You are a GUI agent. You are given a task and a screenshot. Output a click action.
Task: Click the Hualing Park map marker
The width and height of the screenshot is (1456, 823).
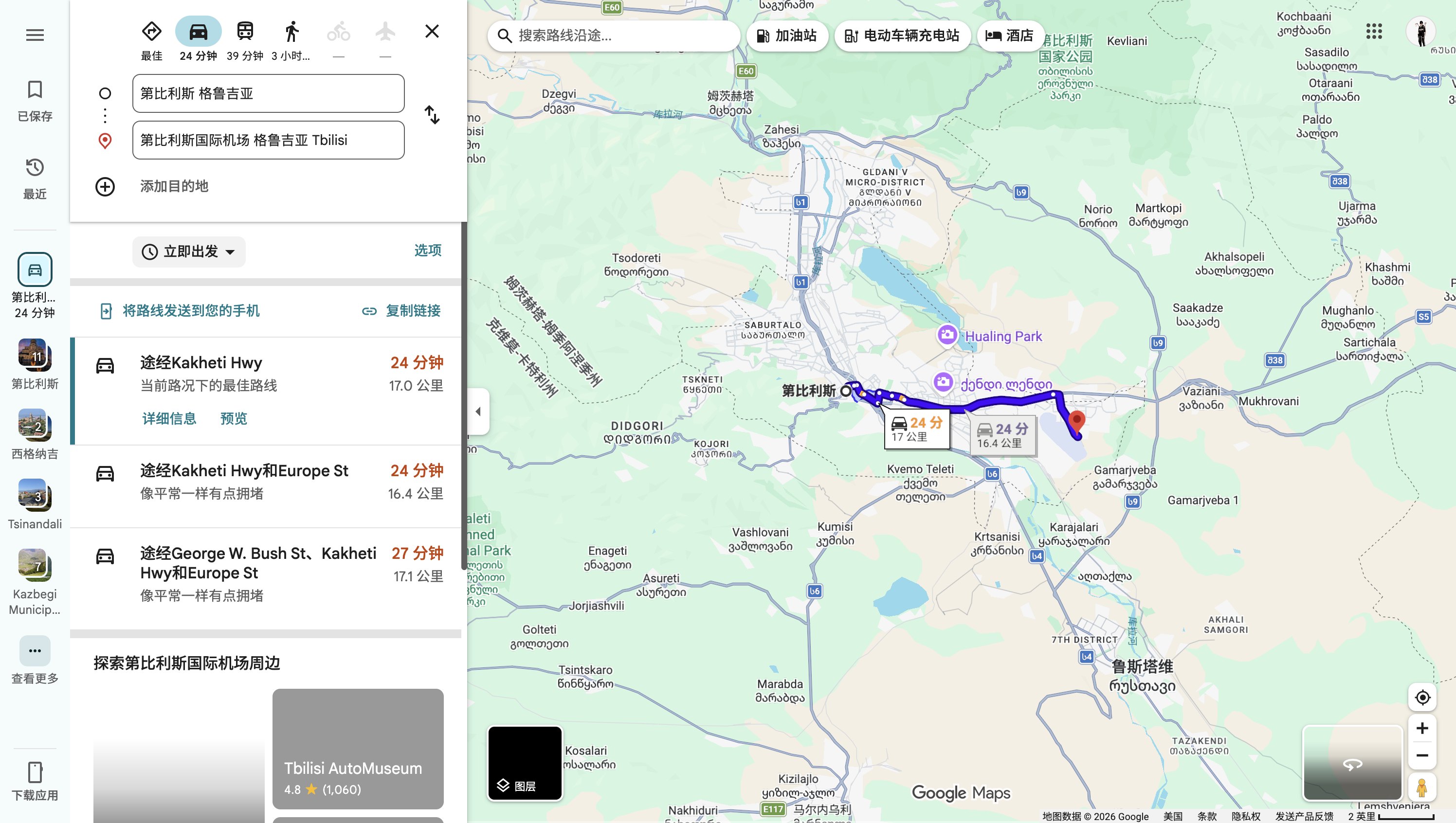point(947,335)
